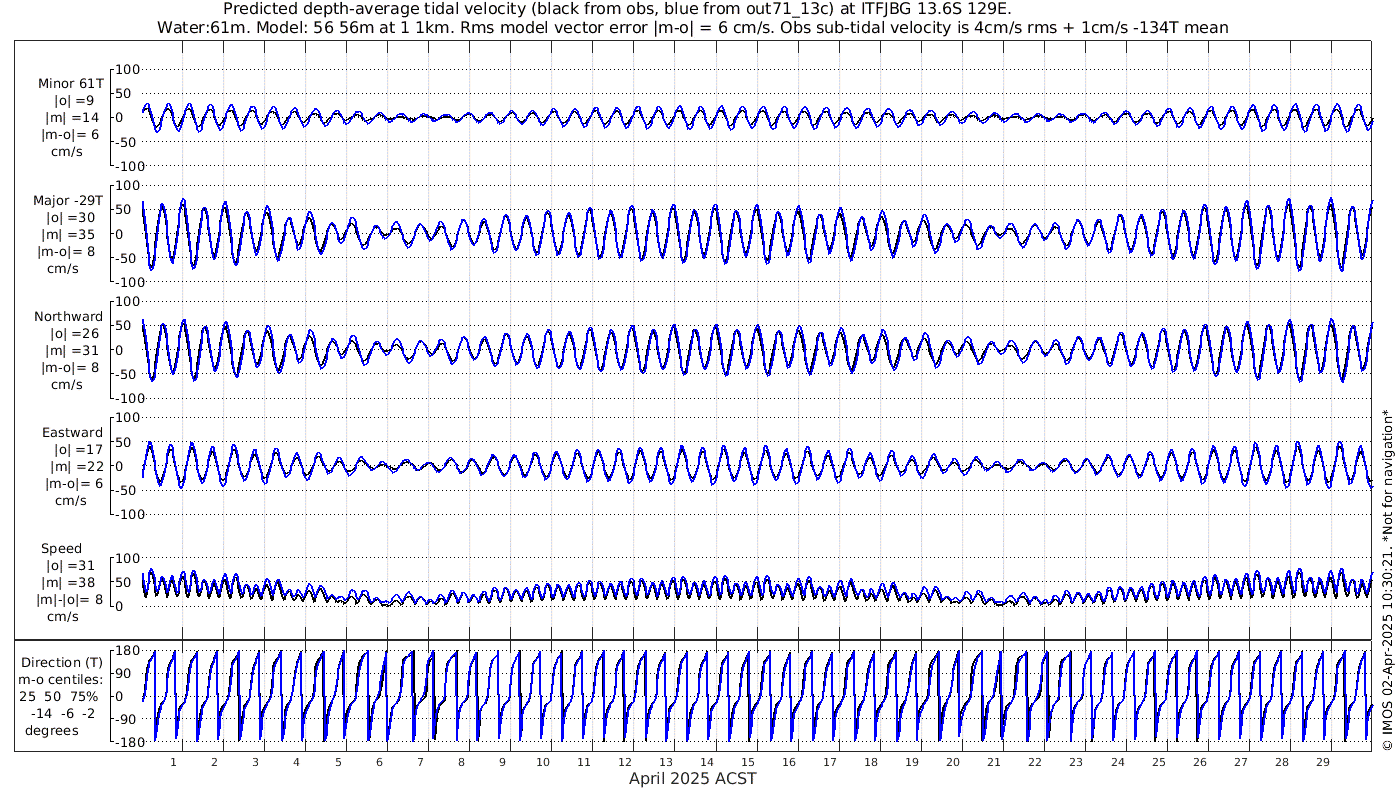Click the day "12" date-axis label

point(625,762)
